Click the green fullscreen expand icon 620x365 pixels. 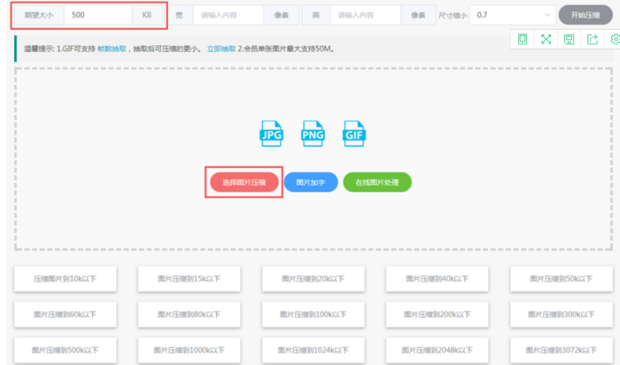point(546,39)
